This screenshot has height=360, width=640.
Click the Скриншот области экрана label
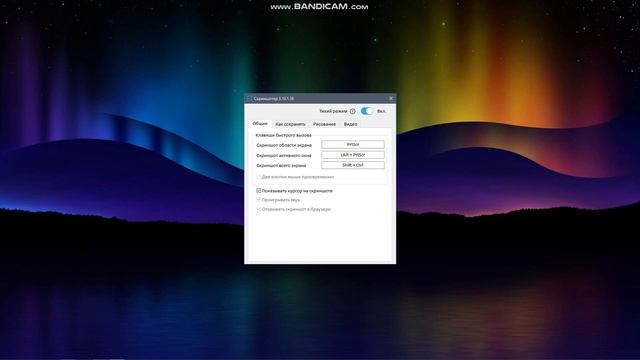[284, 145]
